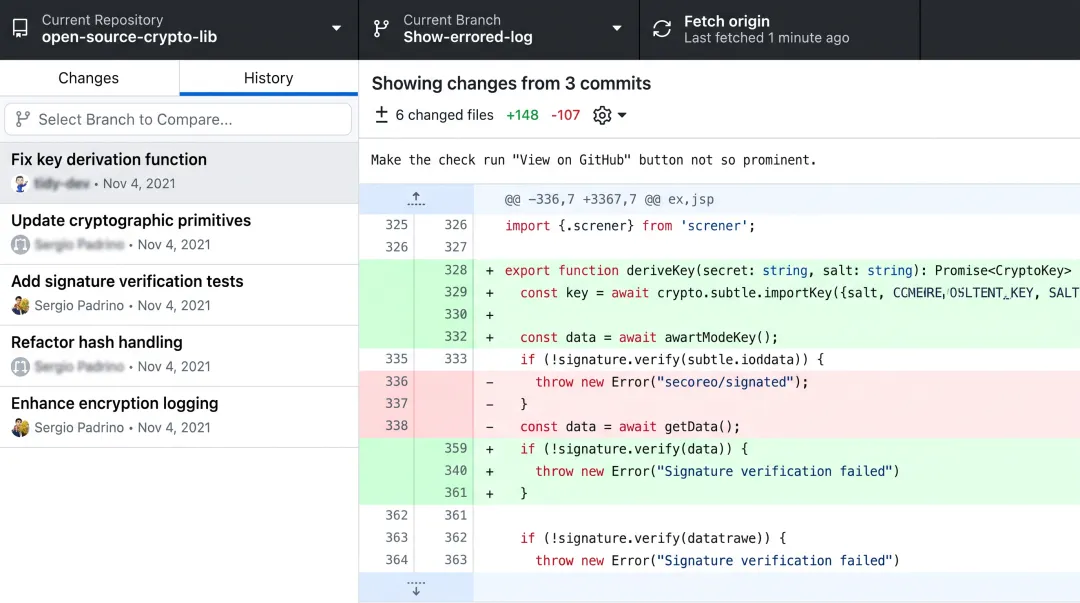Click avatar on 'Fix key derivation function' commit
1080x603 pixels.
[x=21, y=184]
